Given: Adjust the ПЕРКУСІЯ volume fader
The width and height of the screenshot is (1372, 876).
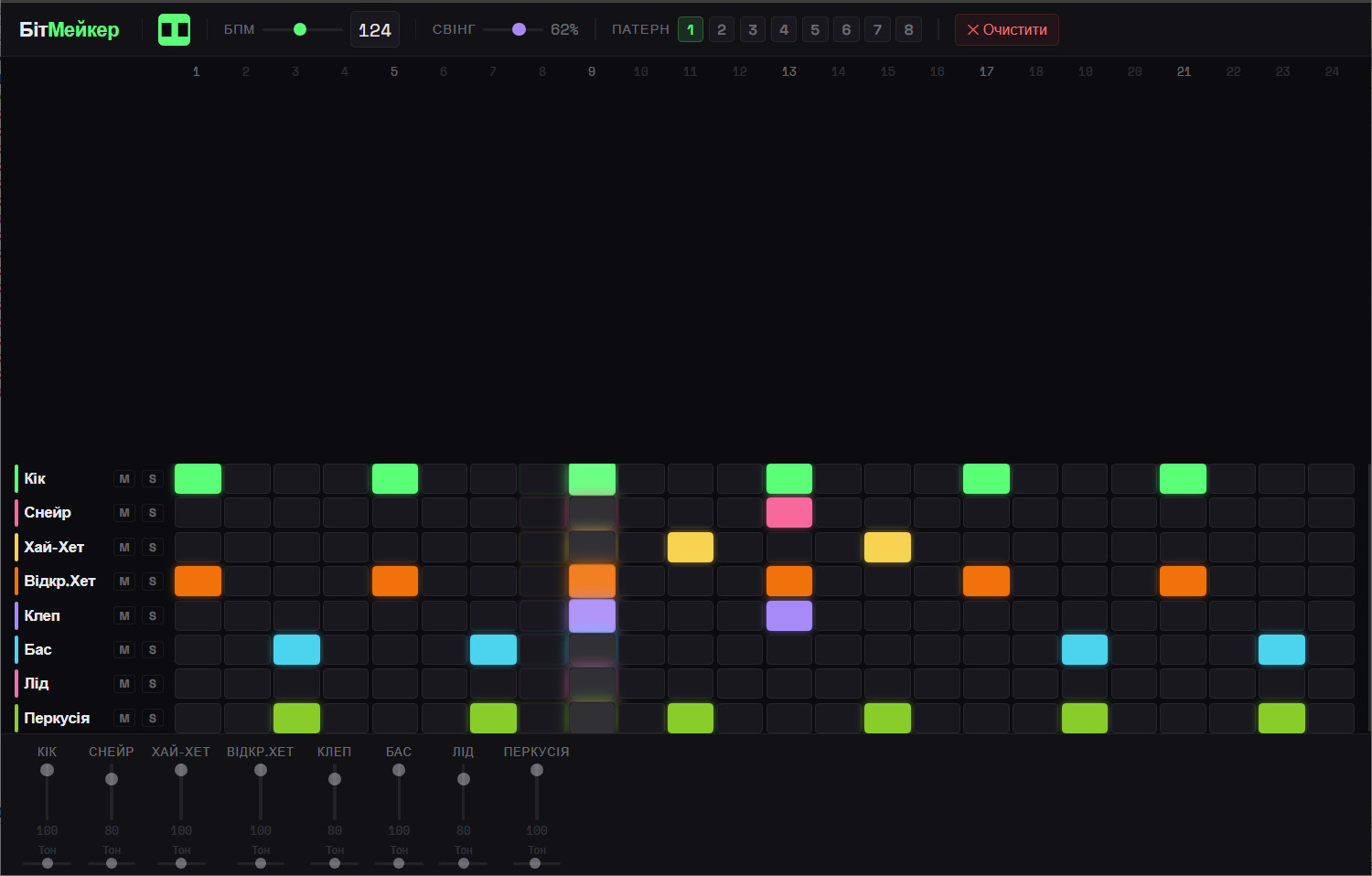Looking at the screenshot, I should pyautogui.click(x=537, y=792).
